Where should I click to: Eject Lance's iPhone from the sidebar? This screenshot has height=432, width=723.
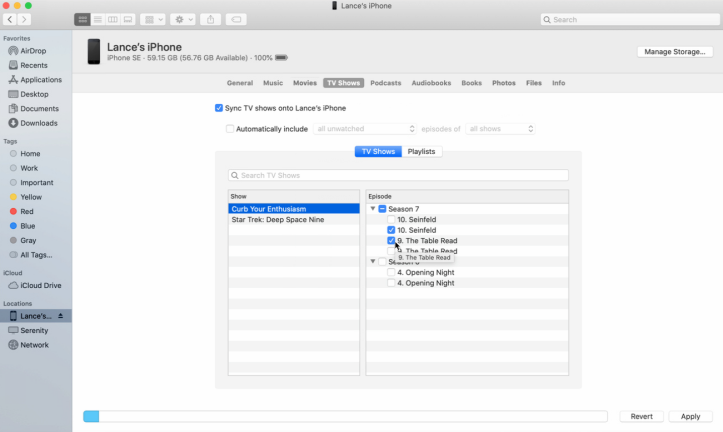point(60,316)
